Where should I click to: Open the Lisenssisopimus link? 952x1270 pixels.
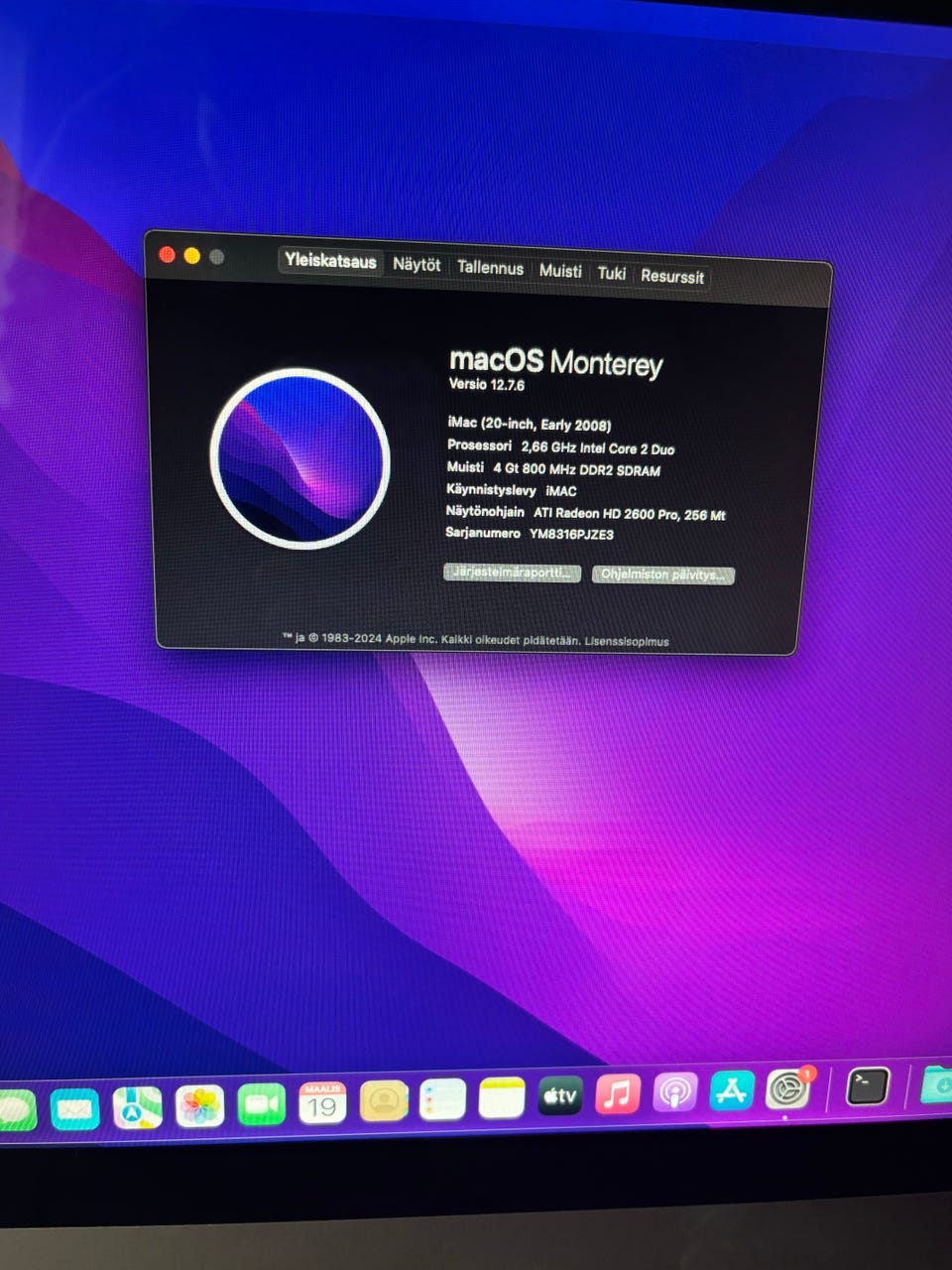[627, 641]
